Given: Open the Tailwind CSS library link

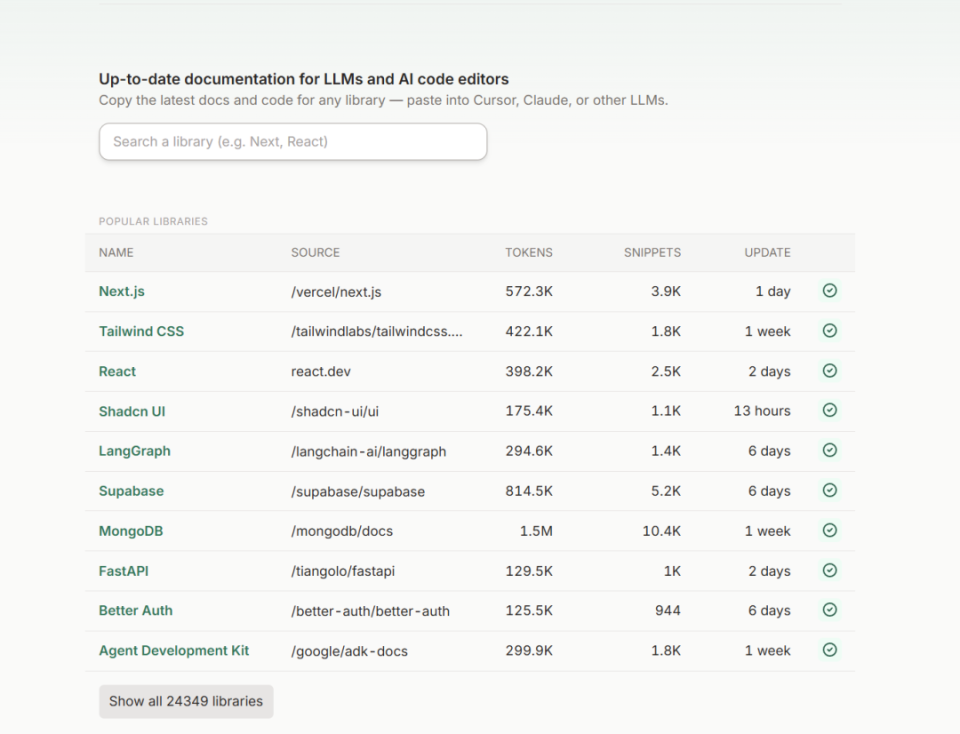Looking at the screenshot, I should pos(141,331).
